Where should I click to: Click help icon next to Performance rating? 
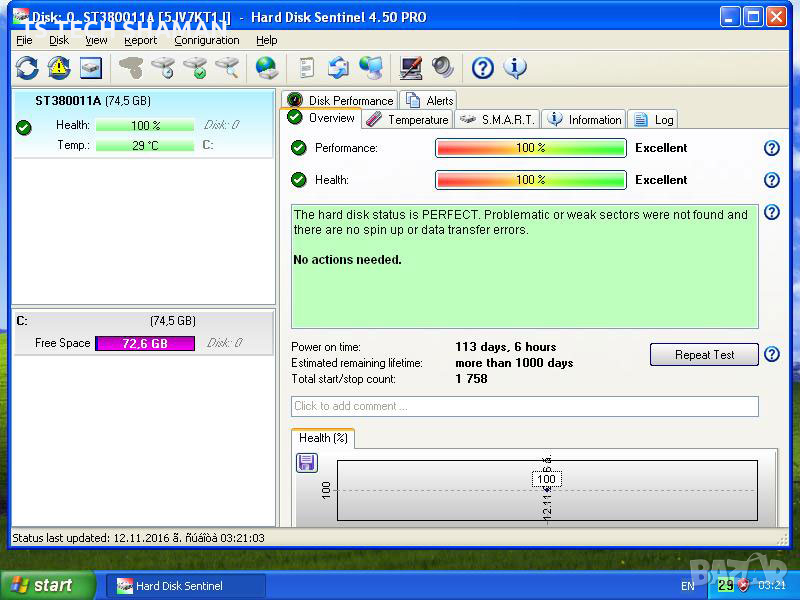click(x=771, y=148)
